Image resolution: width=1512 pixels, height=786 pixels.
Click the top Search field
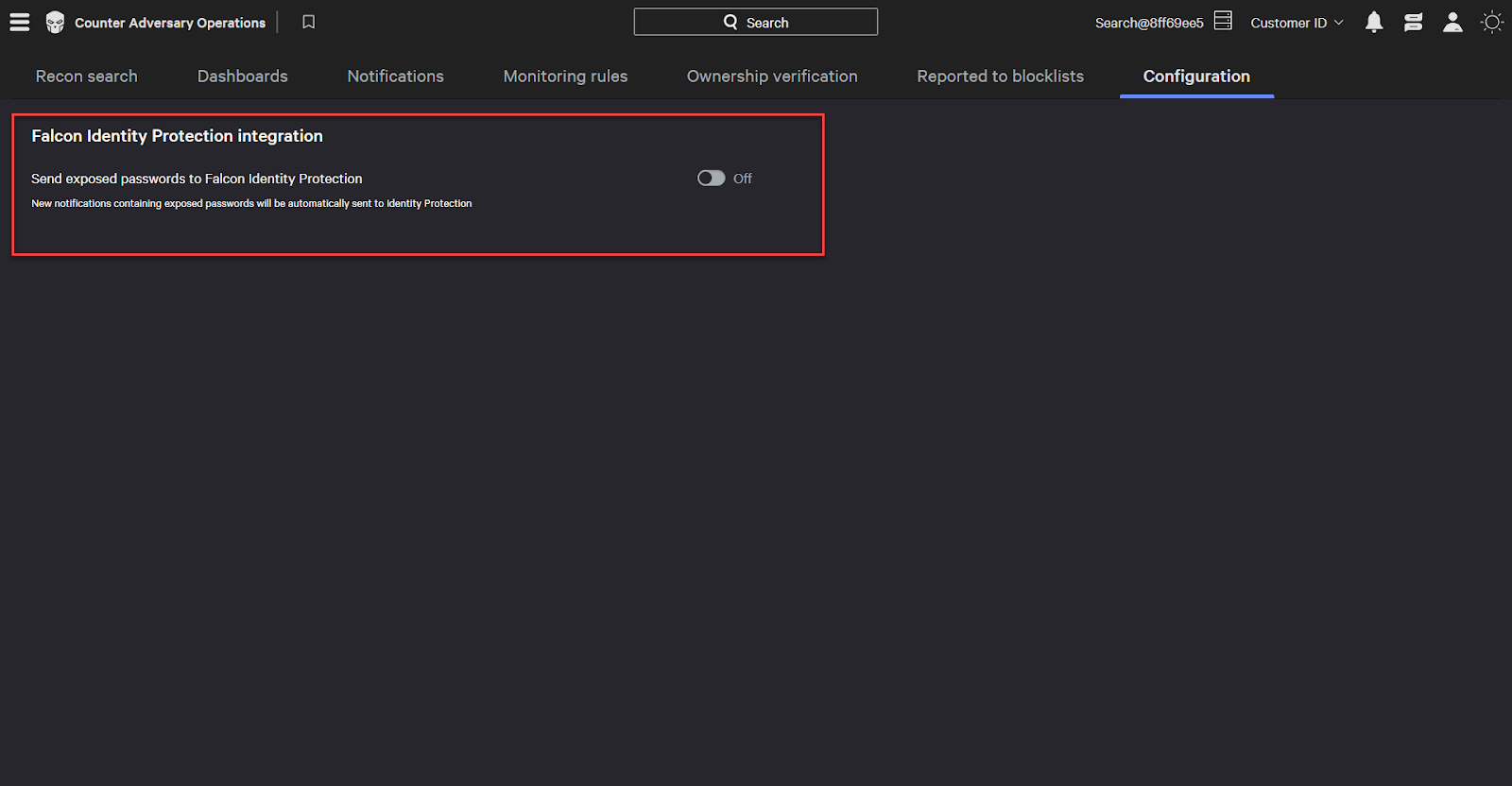[x=756, y=22]
